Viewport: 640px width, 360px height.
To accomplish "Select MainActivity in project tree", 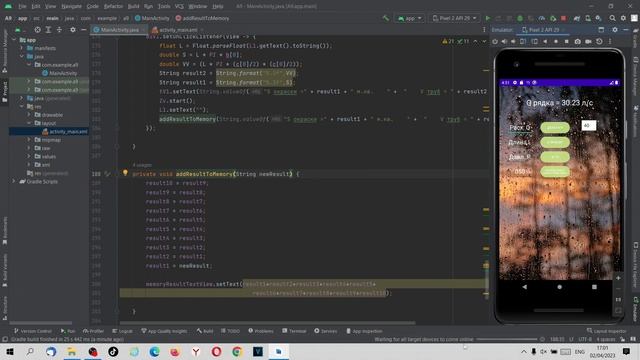I will click(x=62, y=73).
